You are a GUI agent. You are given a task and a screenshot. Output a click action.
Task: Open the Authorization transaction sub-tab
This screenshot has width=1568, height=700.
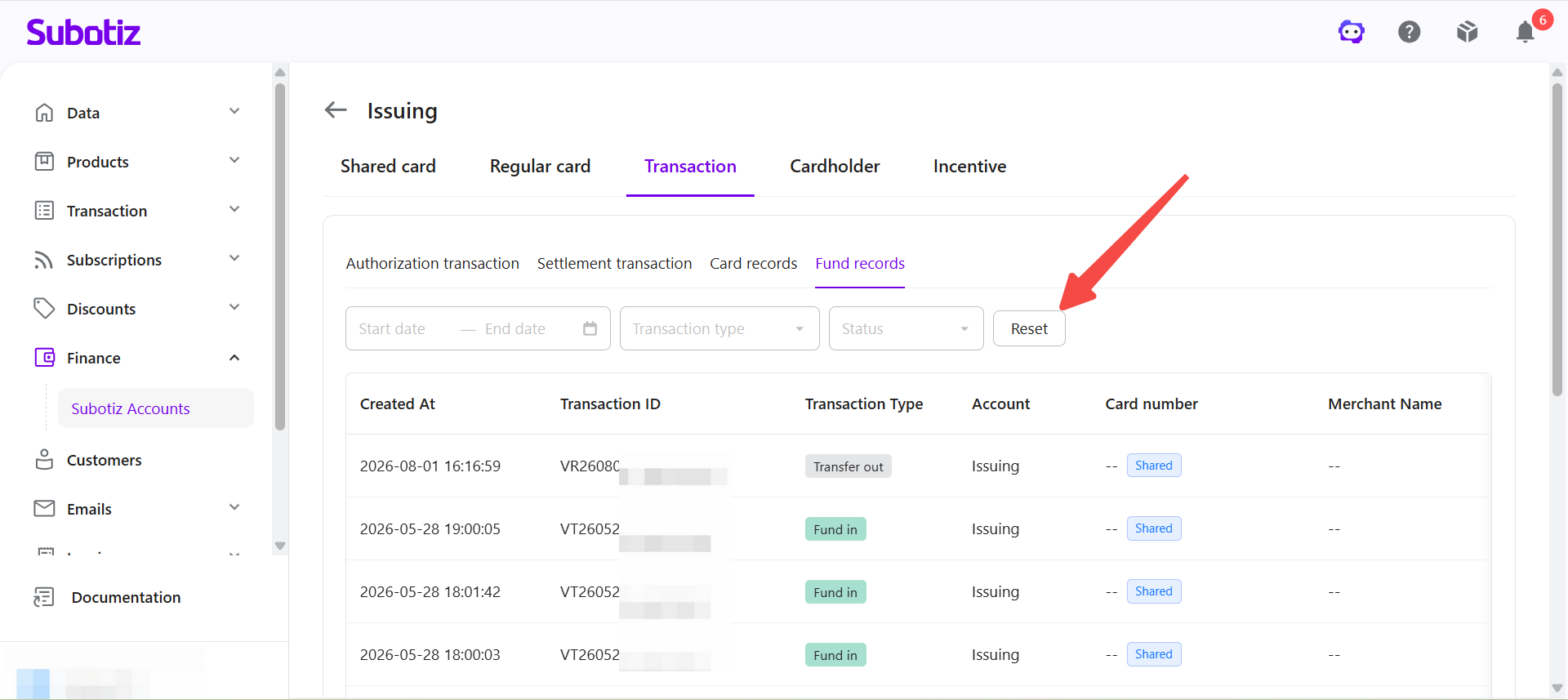[432, 263]
